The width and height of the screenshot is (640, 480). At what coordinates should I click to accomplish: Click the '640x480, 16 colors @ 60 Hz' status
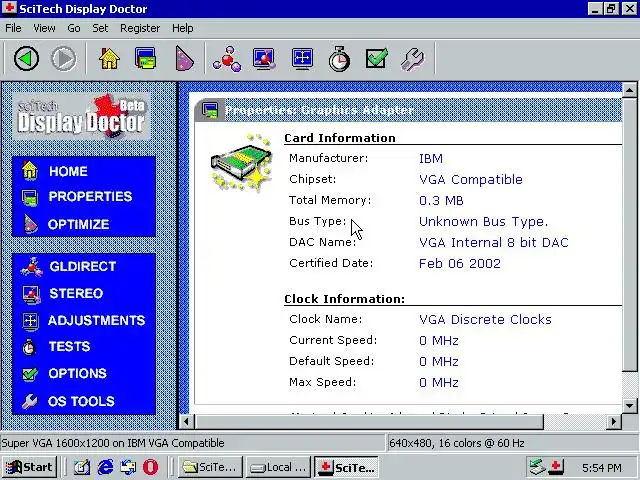click(x=456, y=443)
